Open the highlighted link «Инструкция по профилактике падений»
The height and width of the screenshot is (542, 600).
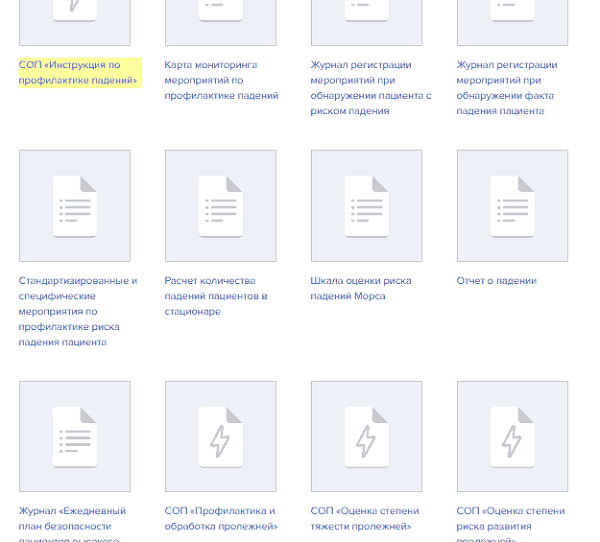point(78,72)
